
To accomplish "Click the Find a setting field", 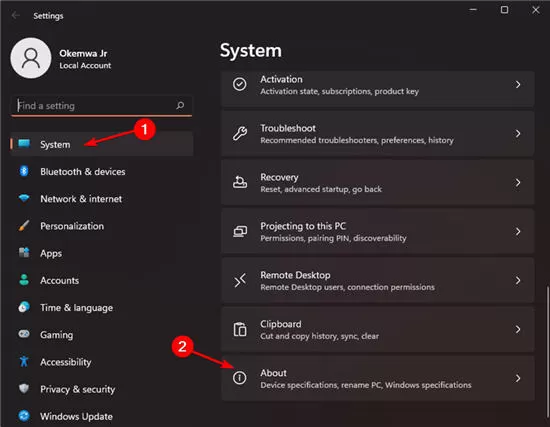I will click(x=101, y=106).
